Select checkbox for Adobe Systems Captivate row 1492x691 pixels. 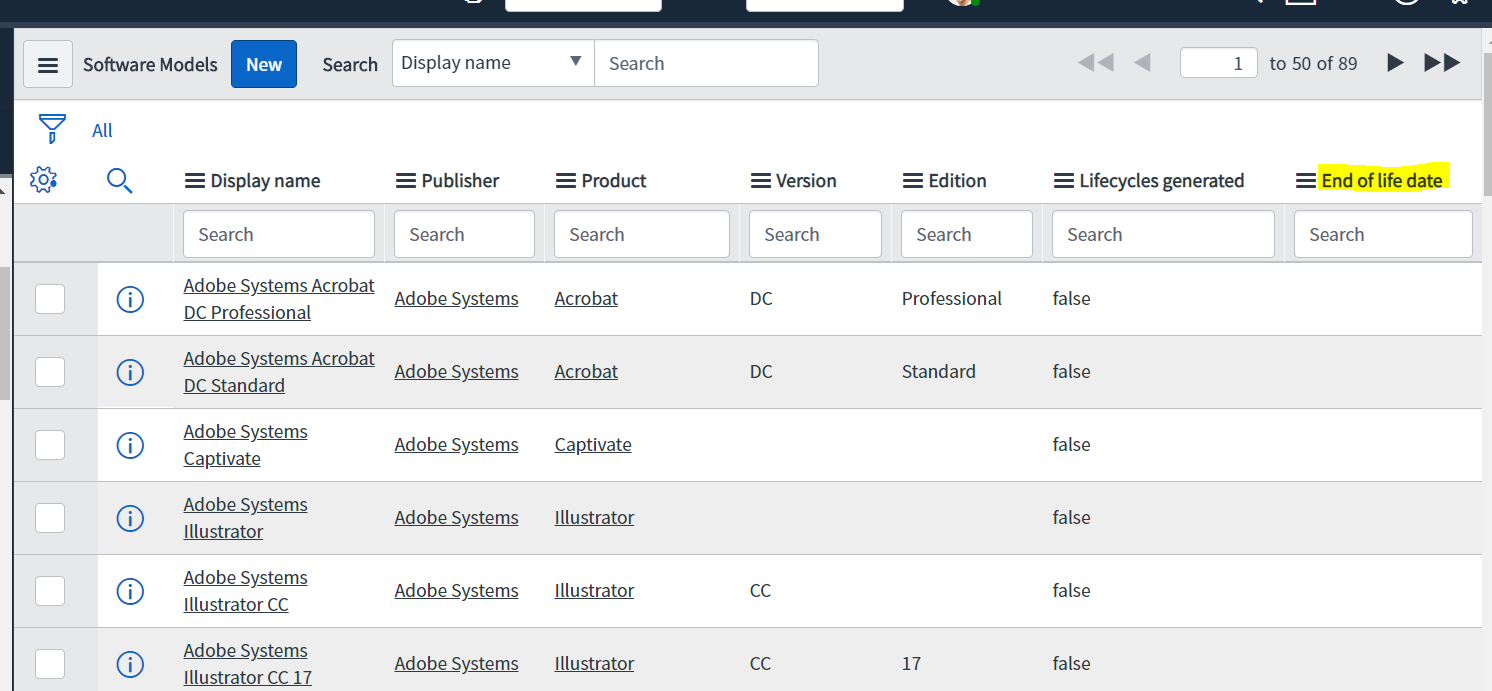coord(50,445)
